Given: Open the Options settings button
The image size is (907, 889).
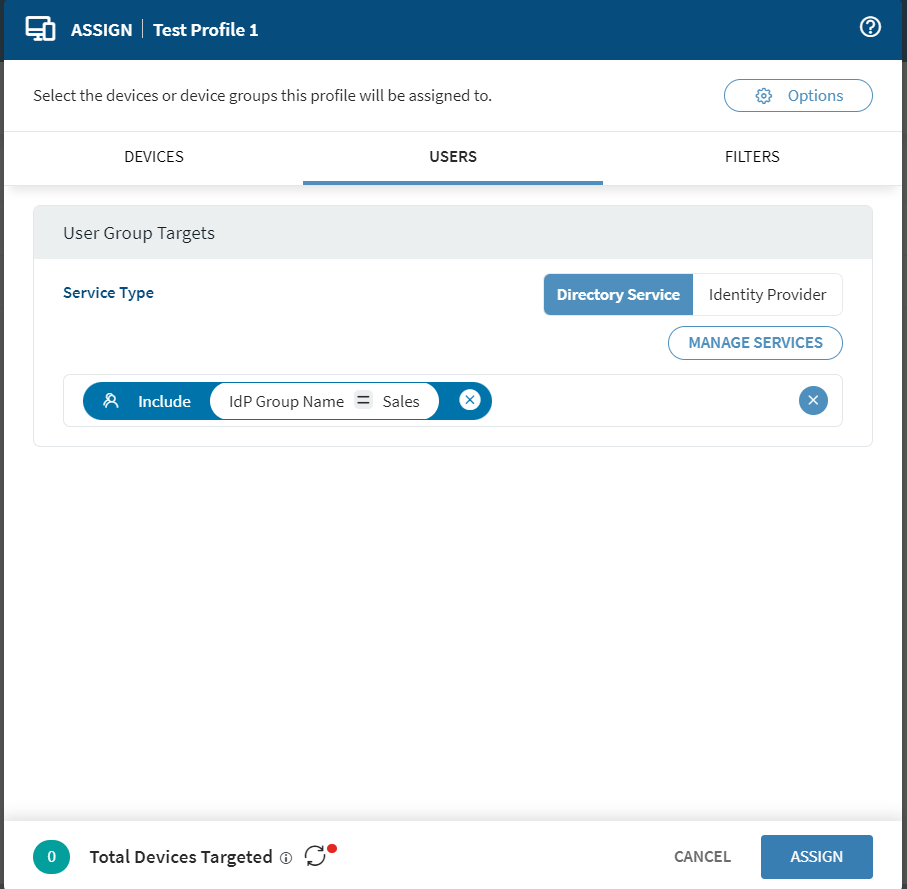Looking at the screenshot, I should pyautogui.click(x=798, y=96).
